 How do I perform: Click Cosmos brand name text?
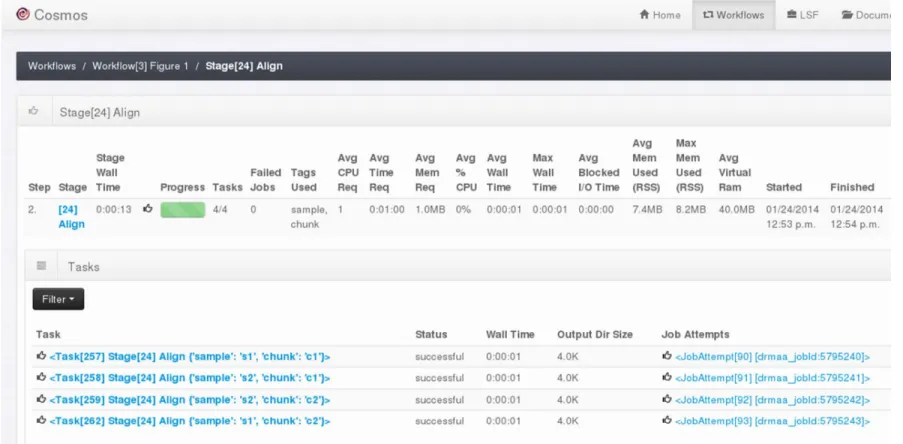(x=61, y=15)
